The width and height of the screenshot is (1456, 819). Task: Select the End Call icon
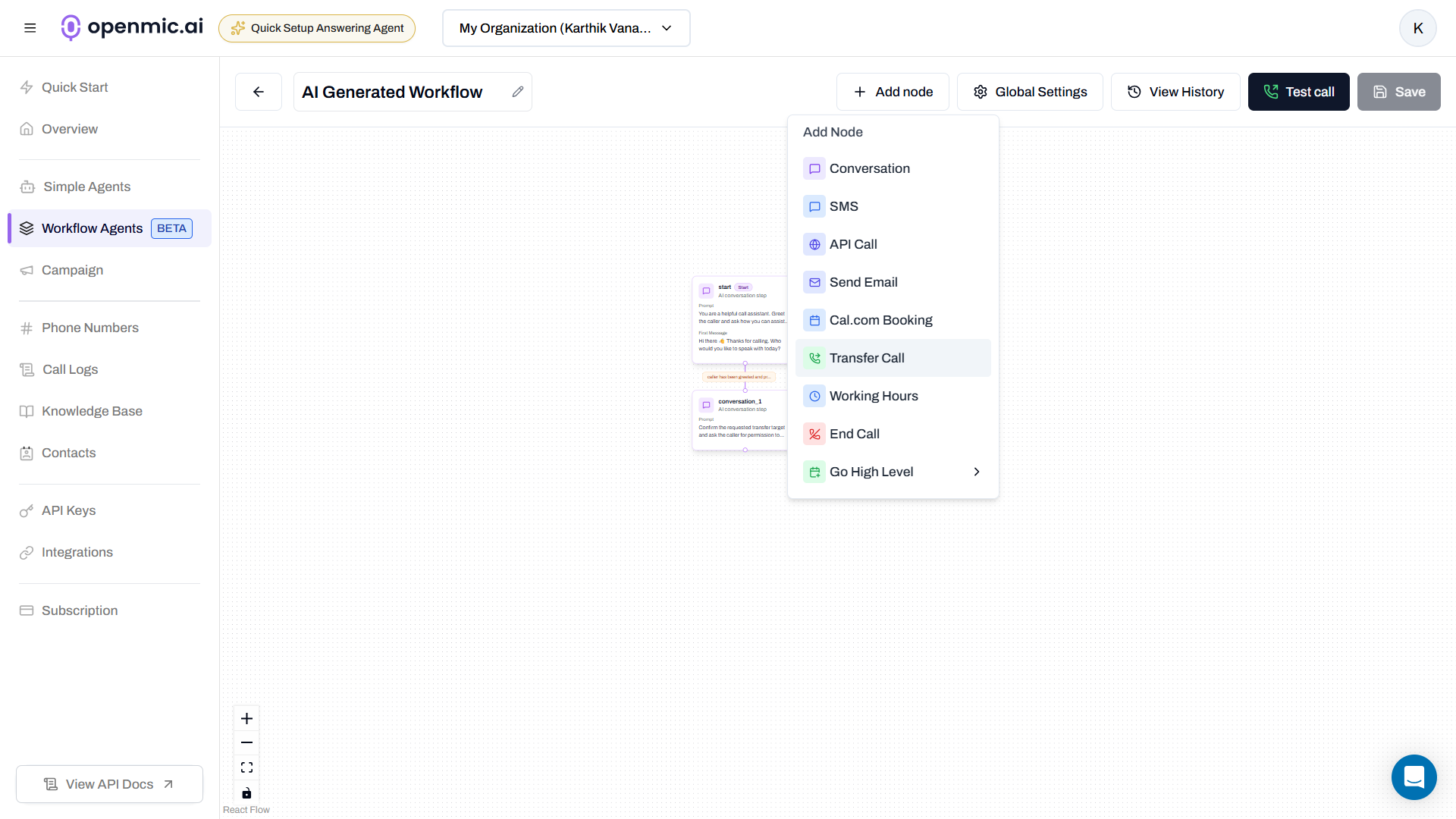[x=814, y=434]
